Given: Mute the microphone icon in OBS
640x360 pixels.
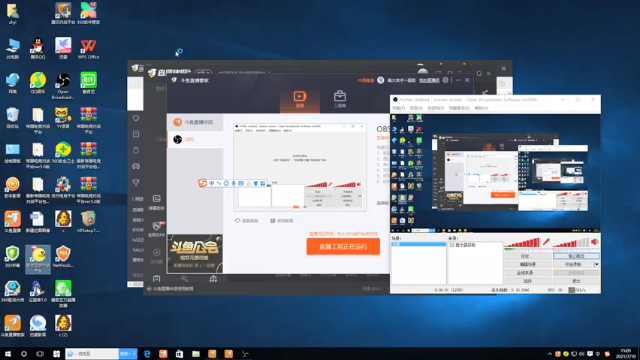Looking at the screenshot, I should [546, 242].
